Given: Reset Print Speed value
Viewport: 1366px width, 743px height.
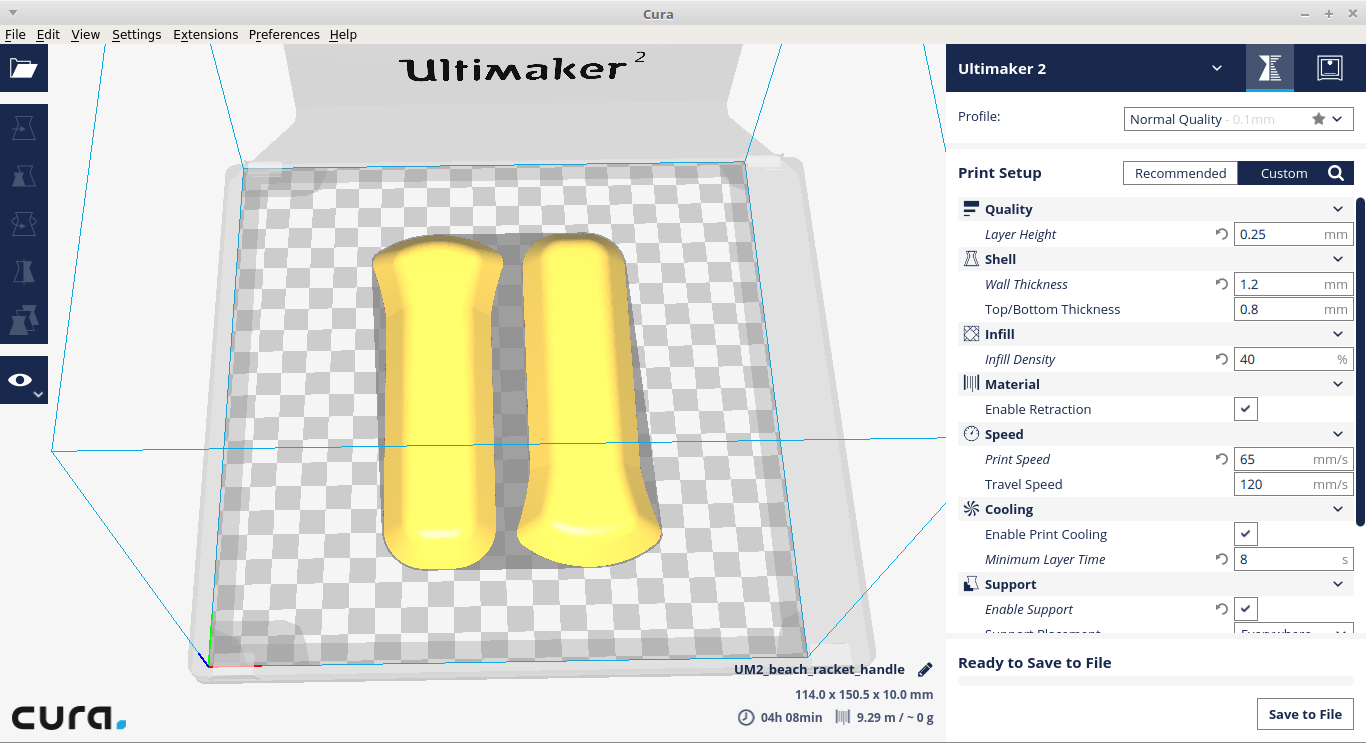Looking at the screenshot, I should pyautogui.click(x=1221, y=459).
